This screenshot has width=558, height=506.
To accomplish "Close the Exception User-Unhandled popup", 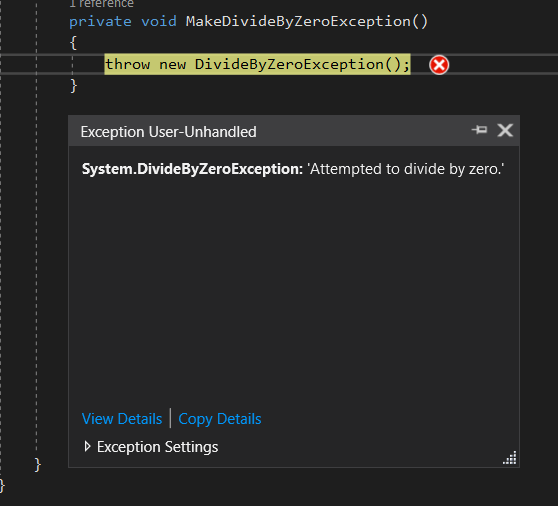I will click(x=505, y=130).
